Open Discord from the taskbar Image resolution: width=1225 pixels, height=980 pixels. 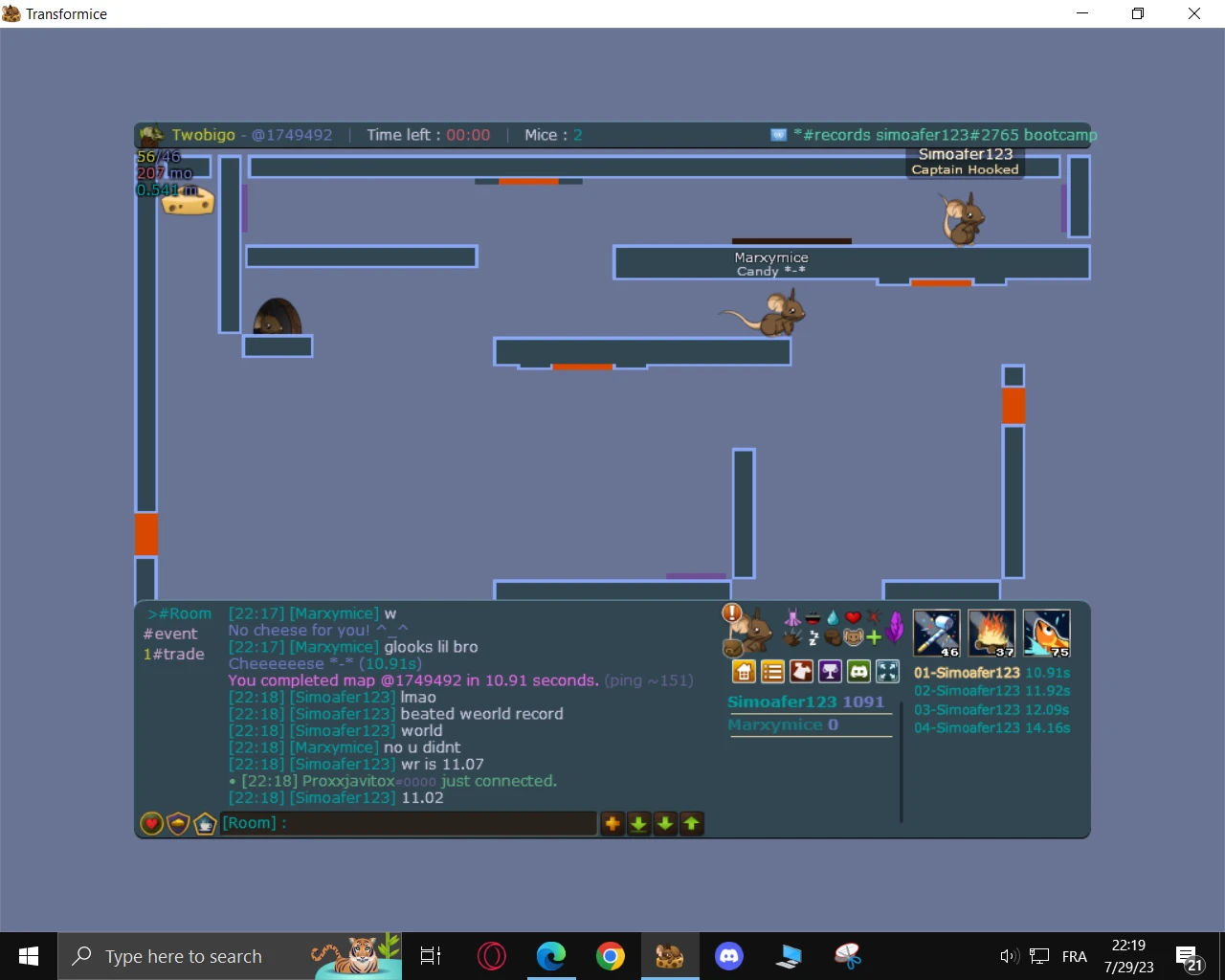click(x=729, y=956)
